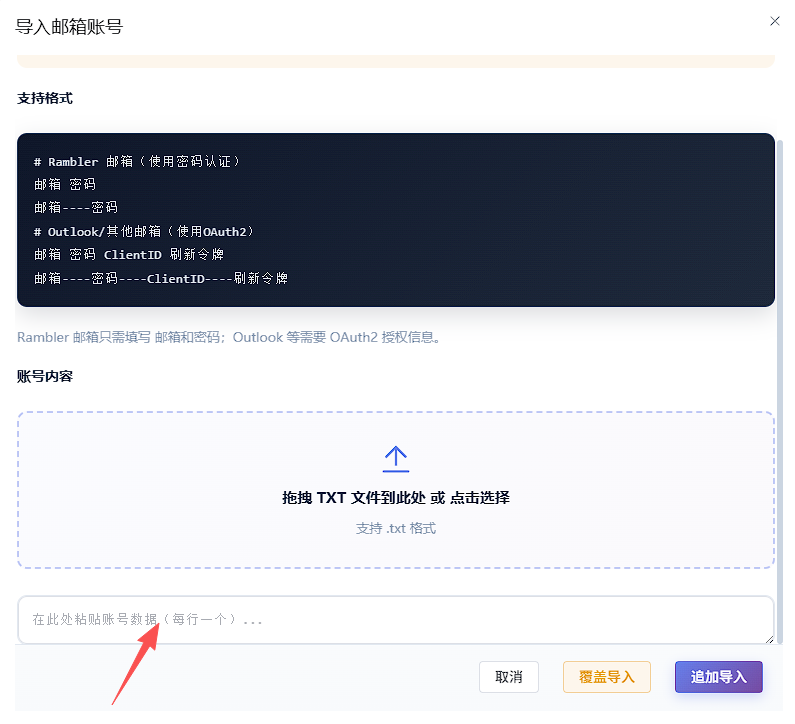Click the 支持 .txt 格式 hint text
This screenshot has width=795, height=724.
395,528
